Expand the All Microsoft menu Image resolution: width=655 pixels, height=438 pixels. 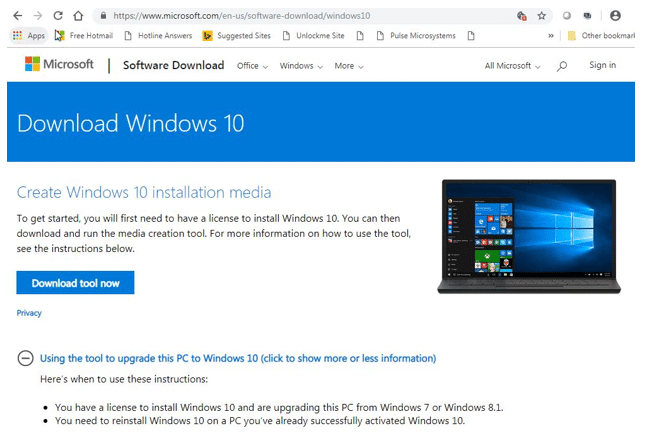pyautogui.click(x=513, y=66)
